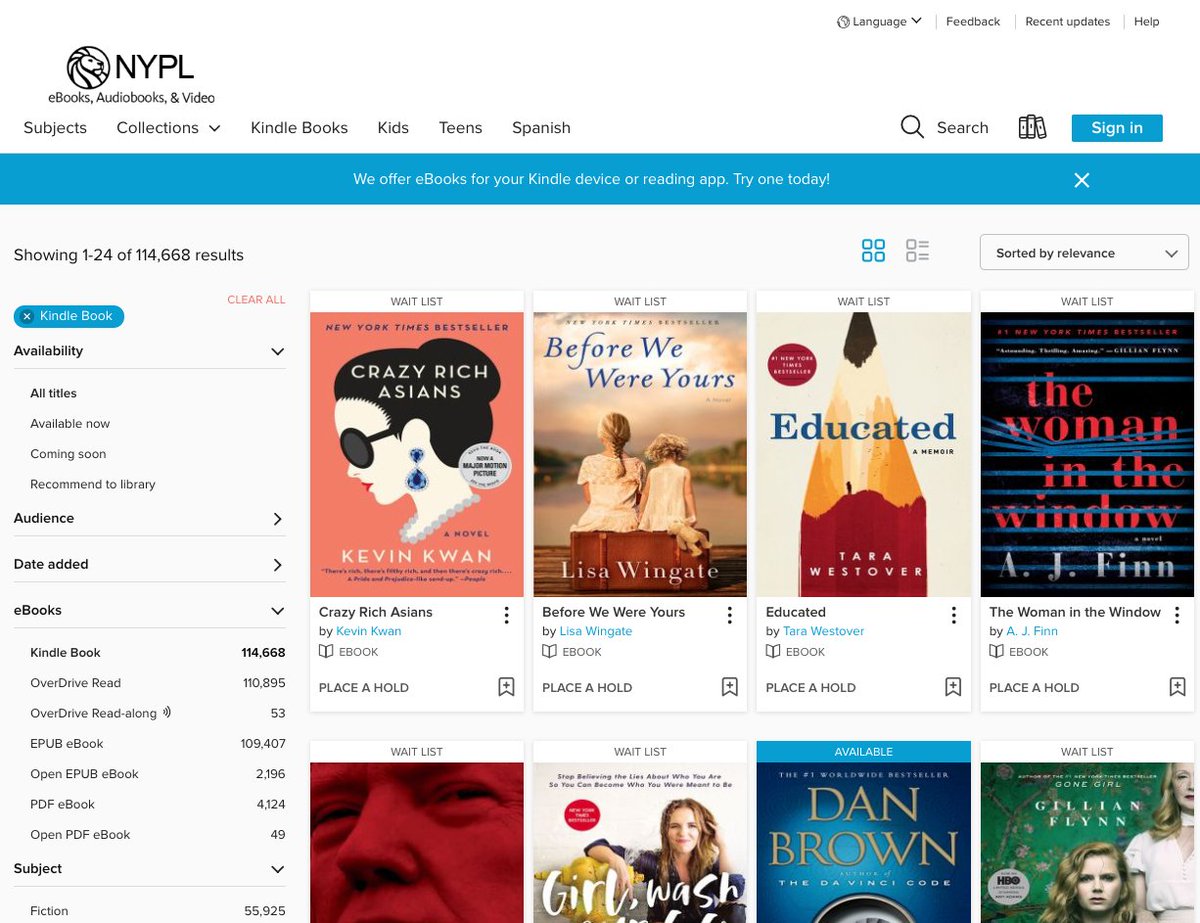The image size is (1200, 923).
Task: Close the Kindle promo banner
Action: pyautogui.click(x=1081, y=180)
